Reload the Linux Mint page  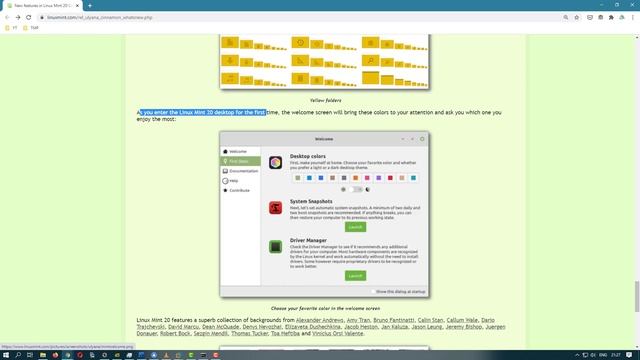[x=29, y=18]
